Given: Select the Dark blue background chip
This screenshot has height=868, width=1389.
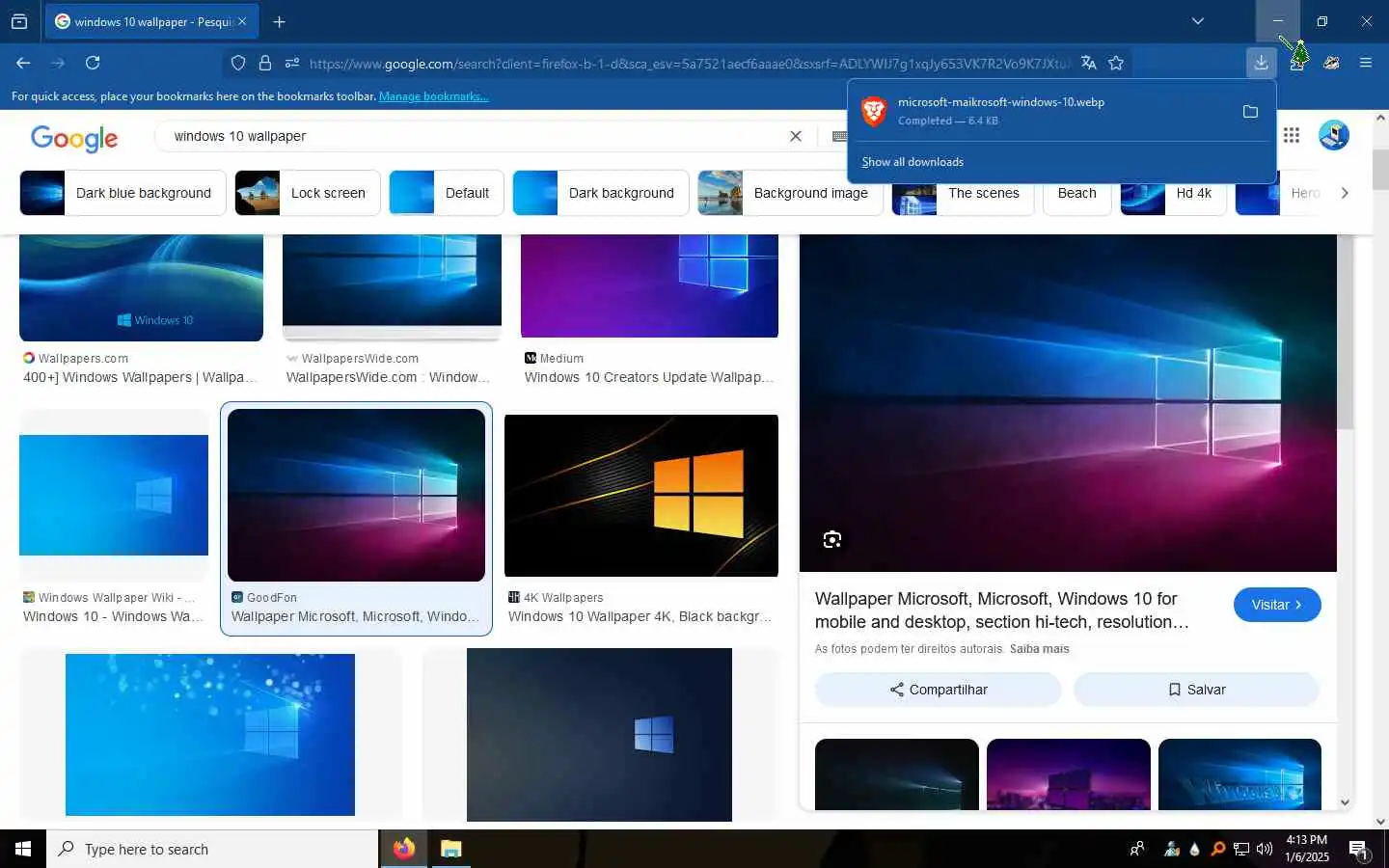Looking at the screenshot, I should (x=123, y=193).
